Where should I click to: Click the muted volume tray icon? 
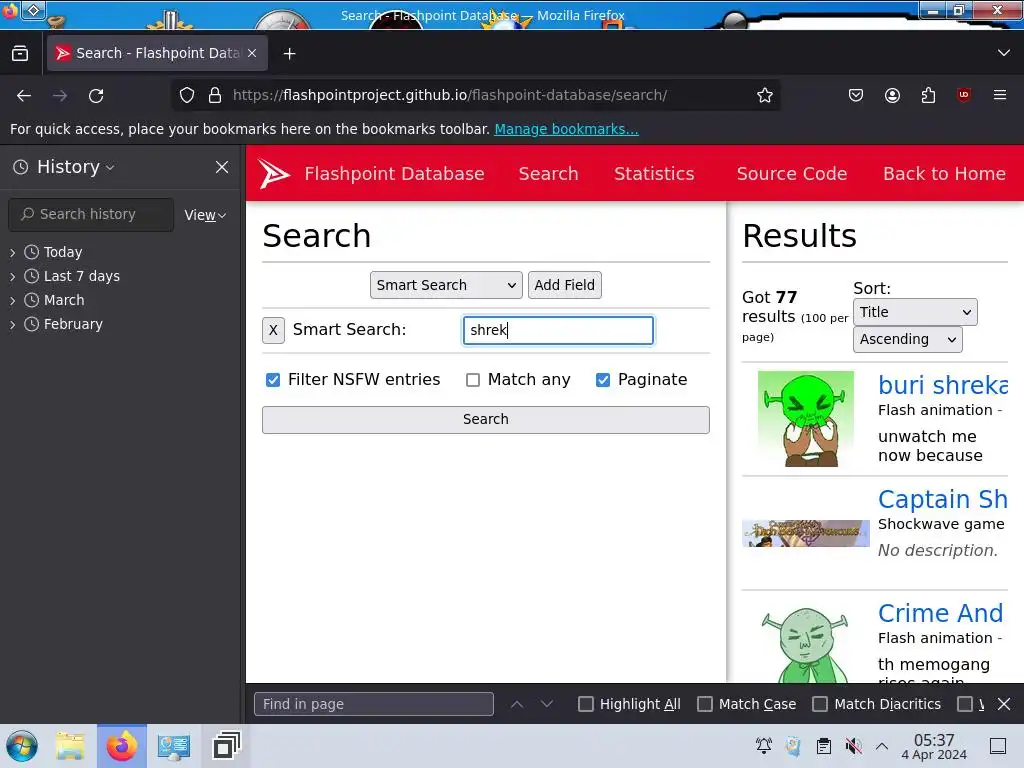pyautogui.click(x=853, y=745)
